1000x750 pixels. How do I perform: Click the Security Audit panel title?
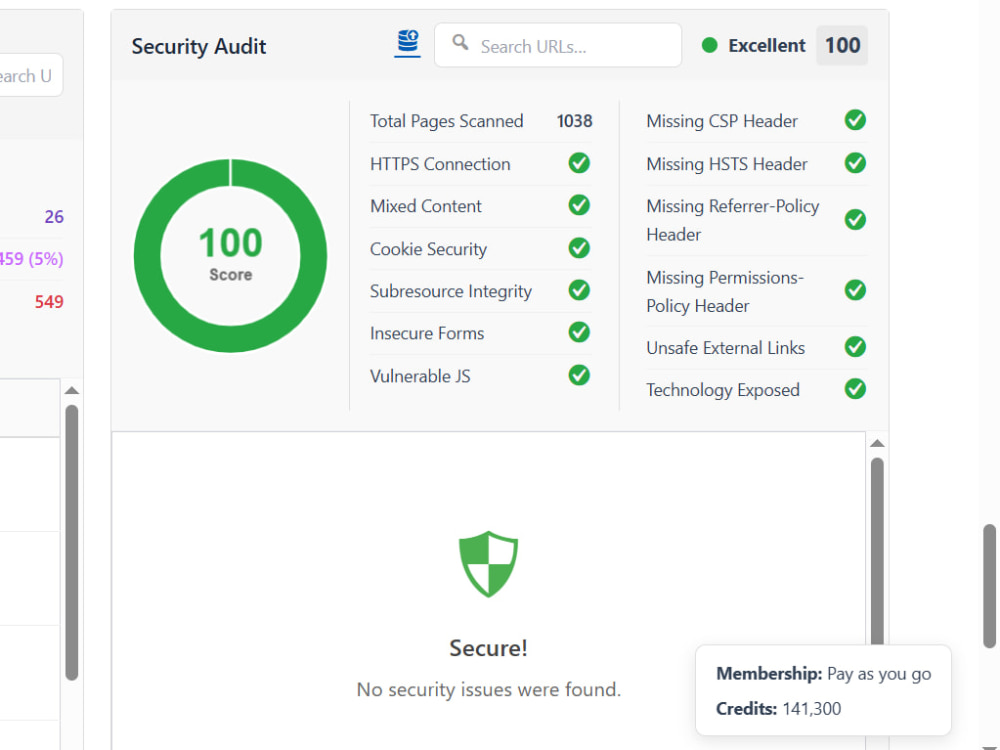point(198,47)
